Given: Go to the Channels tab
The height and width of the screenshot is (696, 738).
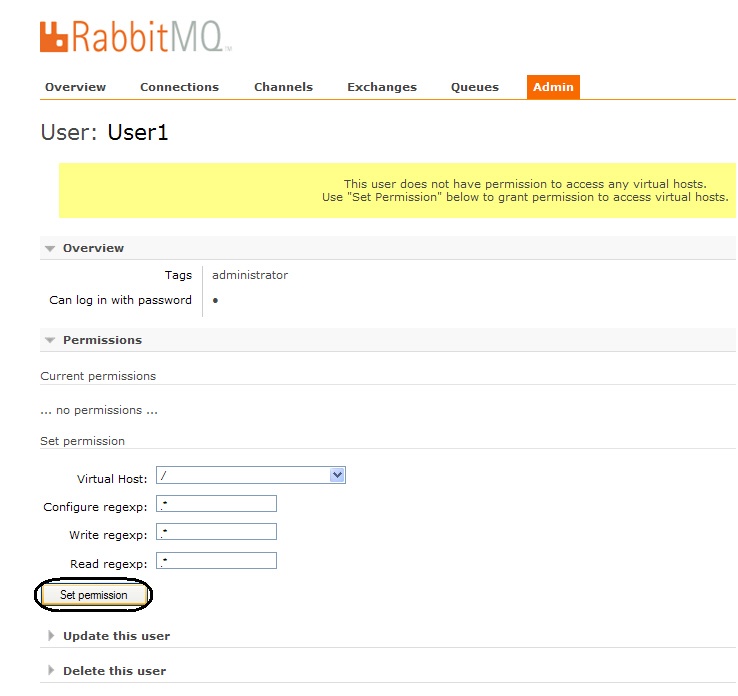Looking at the screenshot, I should tap(283, 87).
